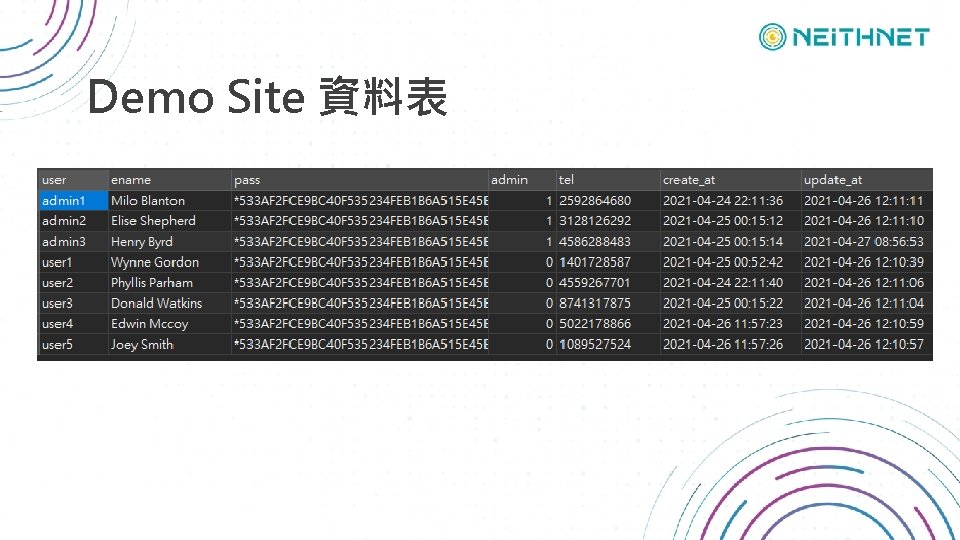Image resolution: width=960 pixels, height=540 pixels.
Task: Click the name 'Edwin Mccoy'
Action: [149, 324]
